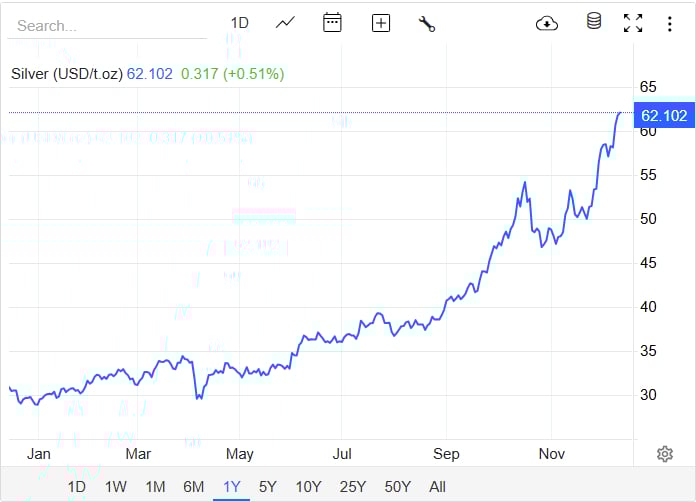The height and width of the screenshot is (502, 696).
Task: Show the 25Y time range
Action: tap(352, 487)
